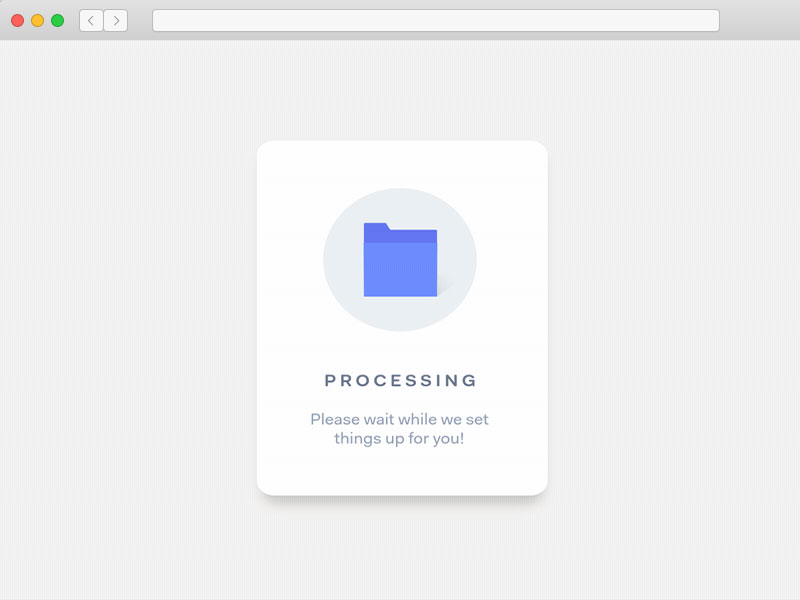
Task: Maximize the window with the green button
Action: click(57, 21)
